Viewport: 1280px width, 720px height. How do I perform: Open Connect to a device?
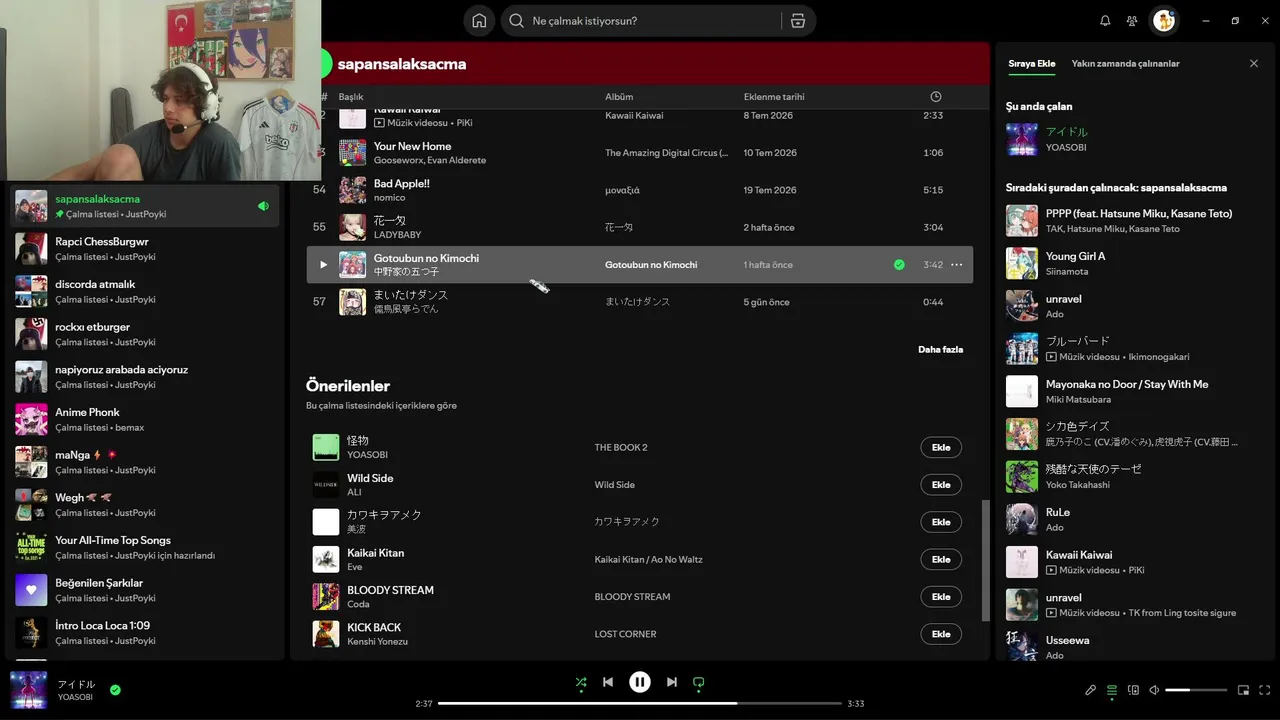(x=1133, y=690)
